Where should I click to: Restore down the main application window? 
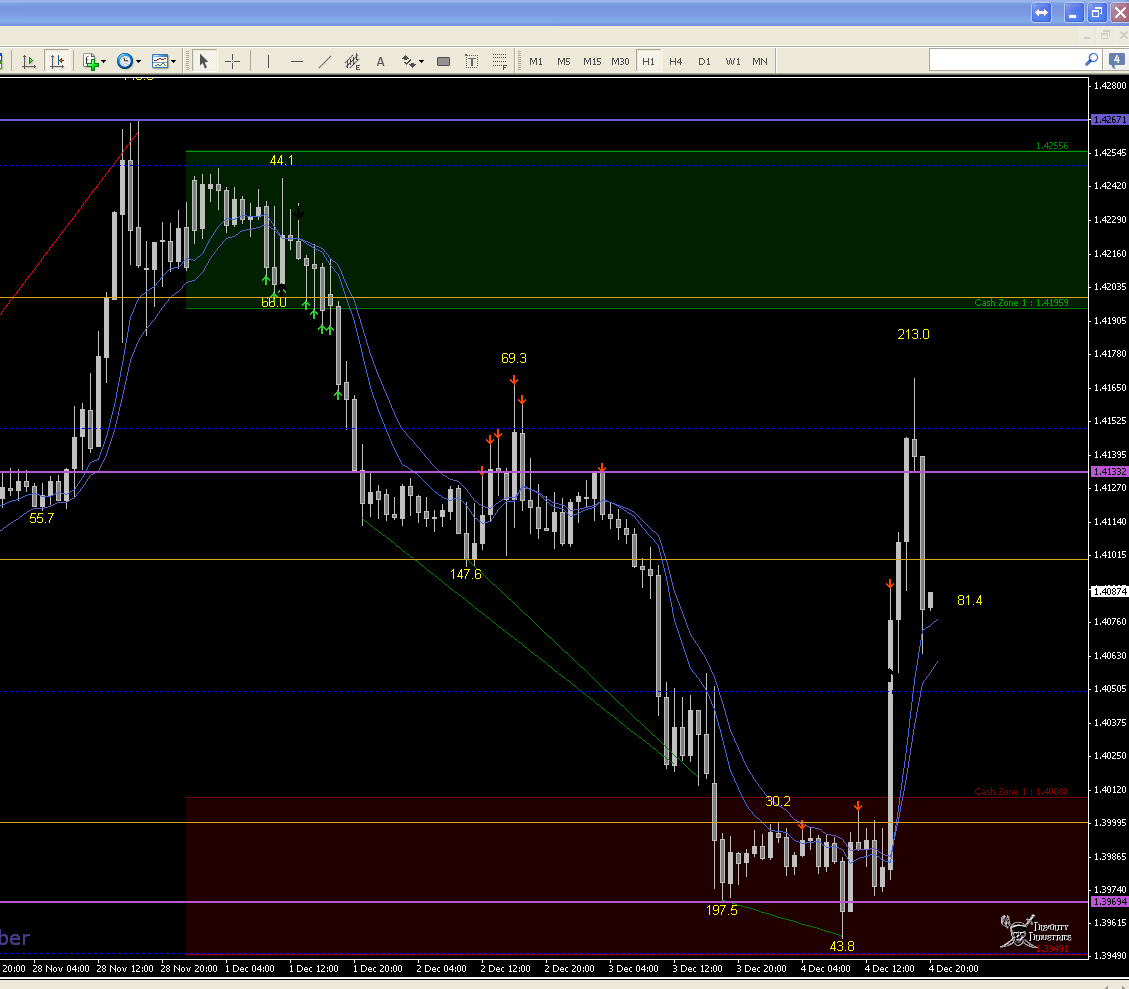click(x=1097, y=12)
